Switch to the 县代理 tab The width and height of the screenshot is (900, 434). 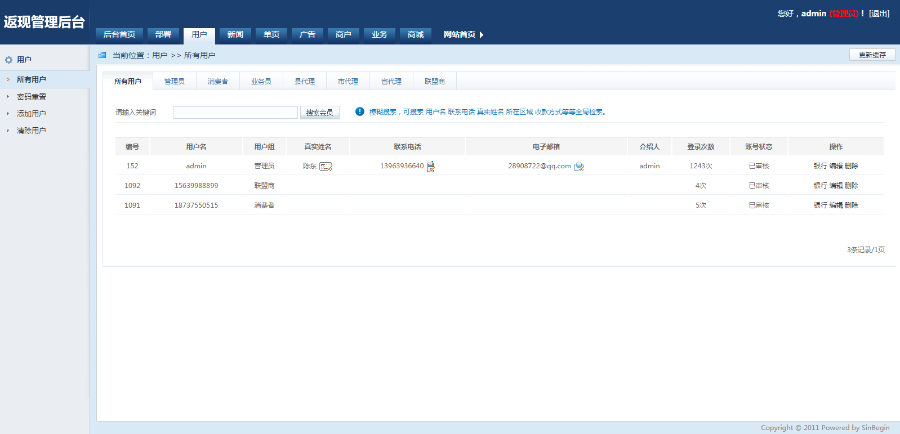[305, 82]
